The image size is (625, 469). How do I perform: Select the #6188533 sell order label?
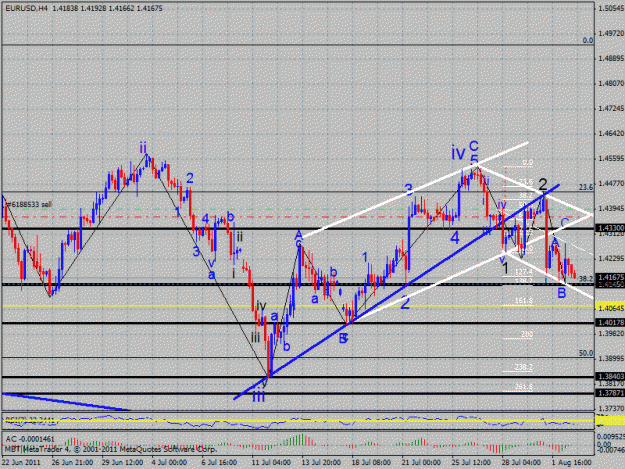point(29,204)
